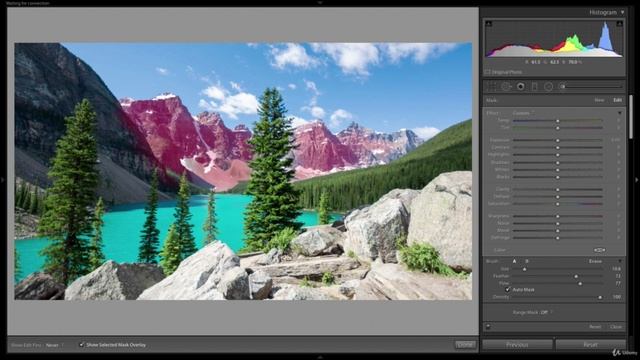The image size is (640, 360).
Task: Choose brush B preset
Action: tap(527, 261)
